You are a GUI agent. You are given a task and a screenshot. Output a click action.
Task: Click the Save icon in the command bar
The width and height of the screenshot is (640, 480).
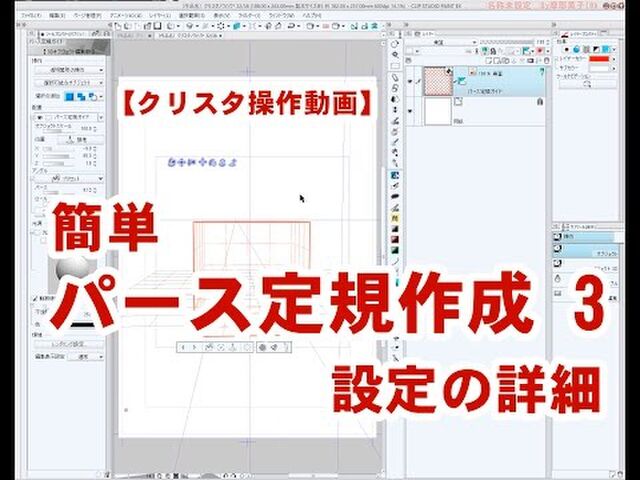click(158, 26)
